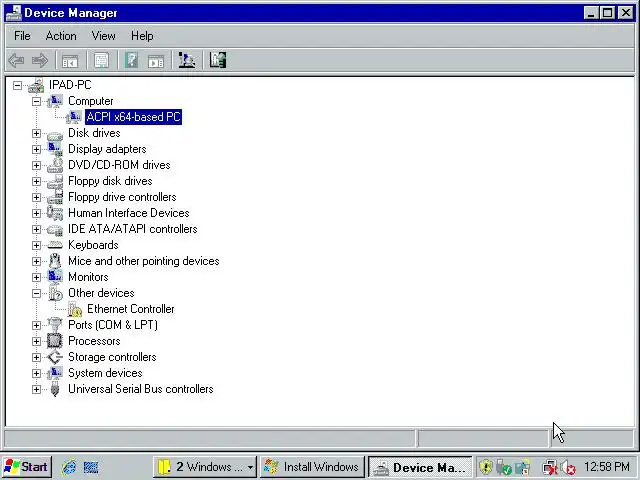Select the Floppy disk drives label
The image size is (640, 480).
click(x=110, y=181)
